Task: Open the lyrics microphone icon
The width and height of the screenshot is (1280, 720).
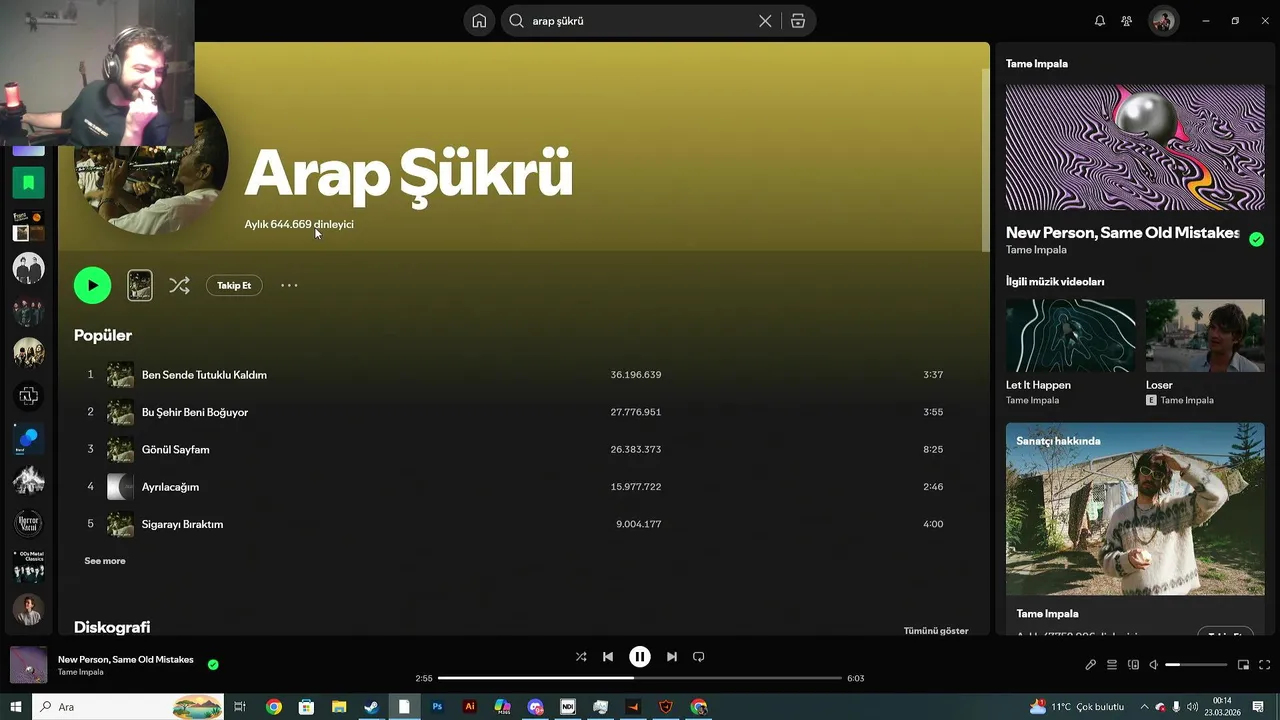Action: click(1091, 665)
